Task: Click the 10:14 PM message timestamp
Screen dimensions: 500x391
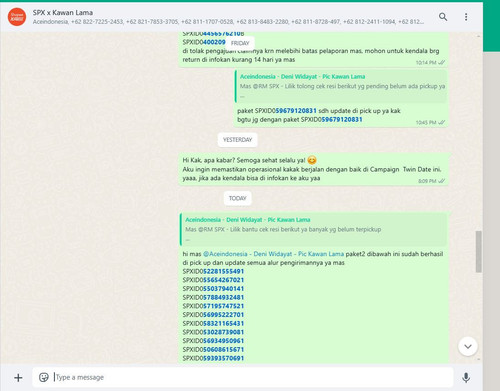Action: 426,63
